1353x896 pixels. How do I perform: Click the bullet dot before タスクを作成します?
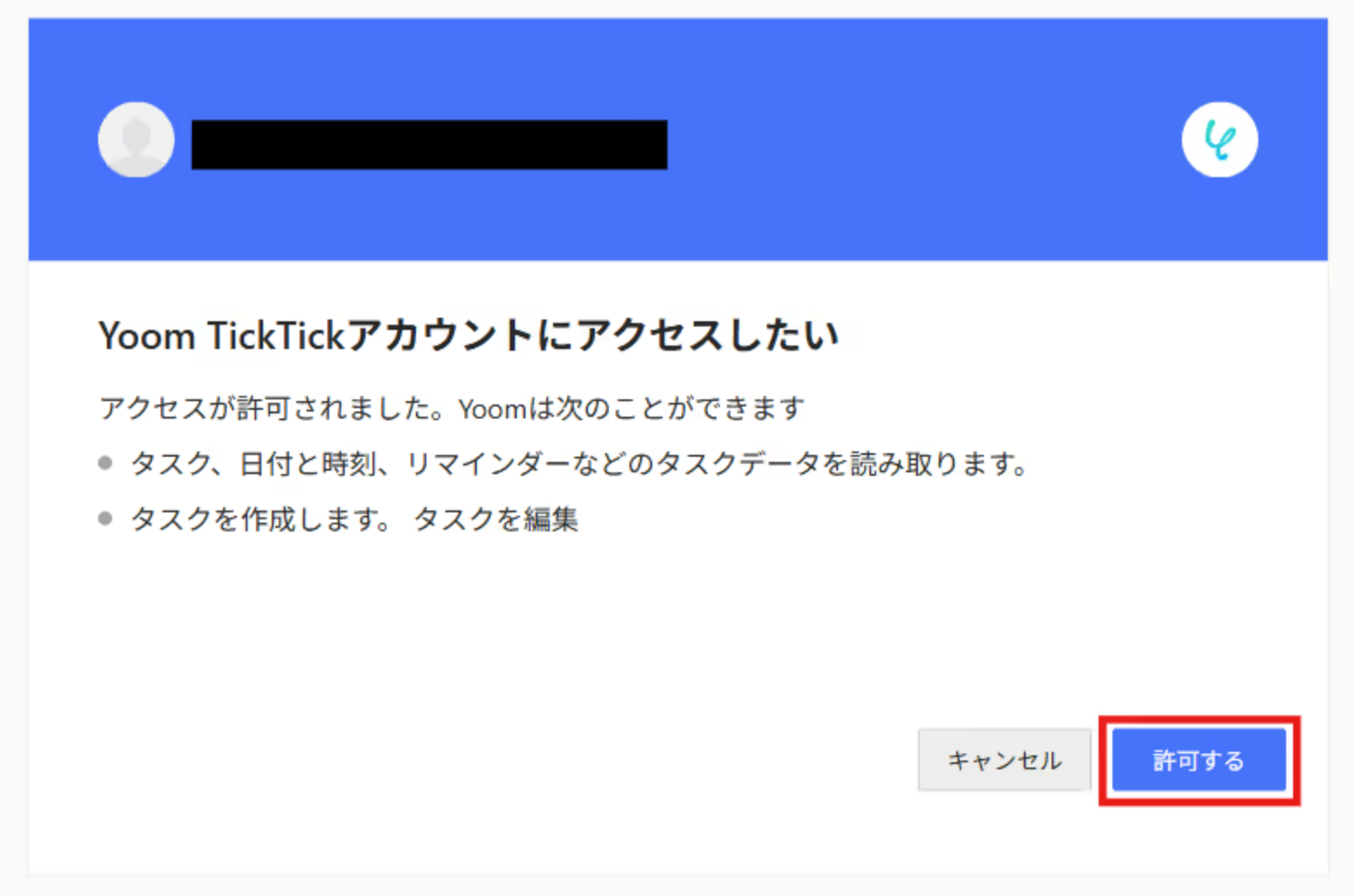[x=105, y=518]
